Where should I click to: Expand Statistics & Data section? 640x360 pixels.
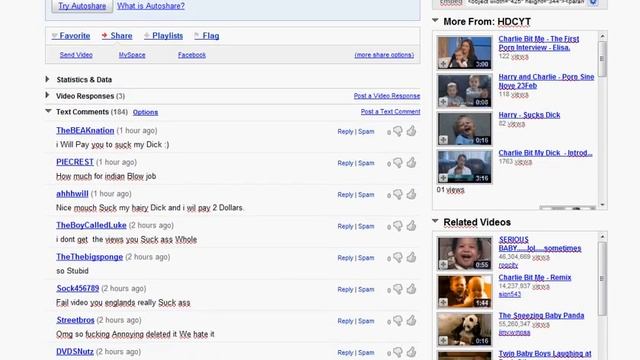[47, 79]
